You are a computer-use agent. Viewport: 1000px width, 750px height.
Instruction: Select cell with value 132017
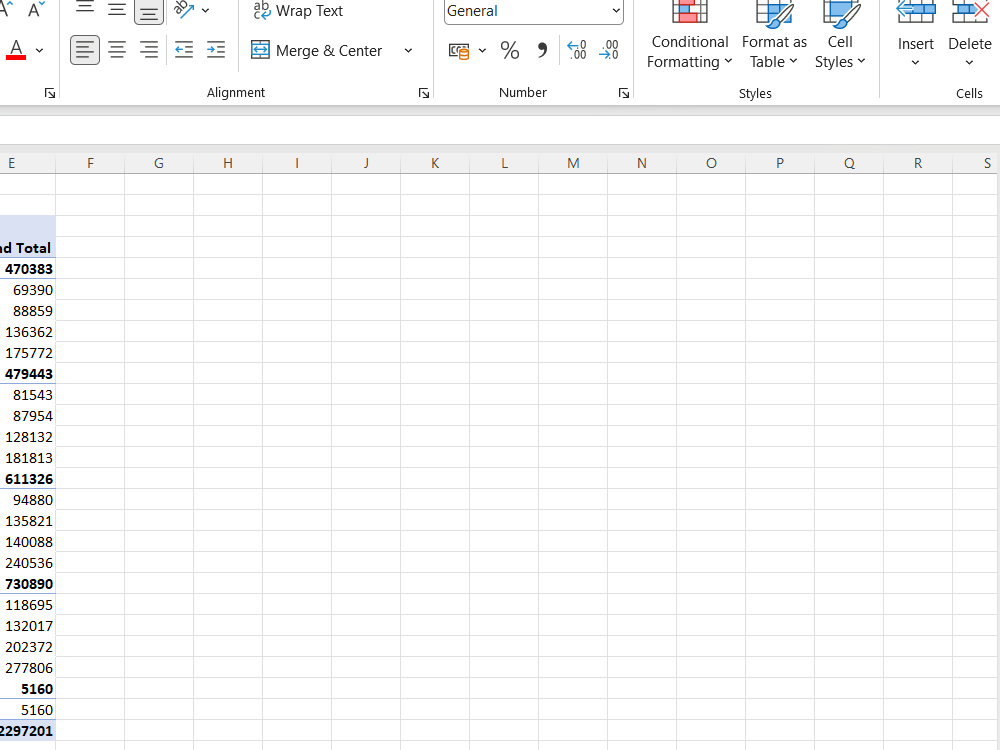pos(27,626)
